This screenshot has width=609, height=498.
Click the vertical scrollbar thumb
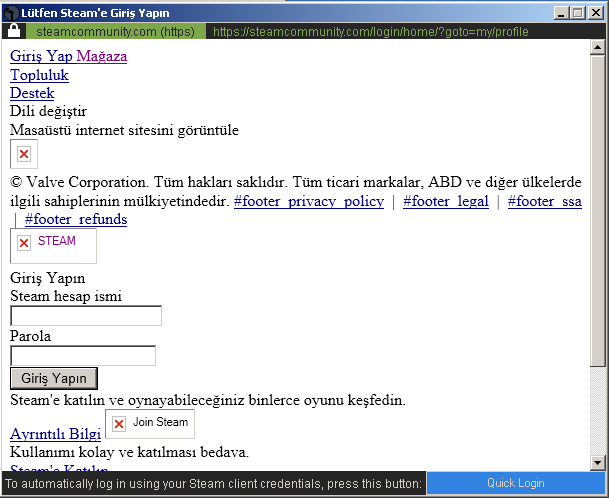pos(597,211)
